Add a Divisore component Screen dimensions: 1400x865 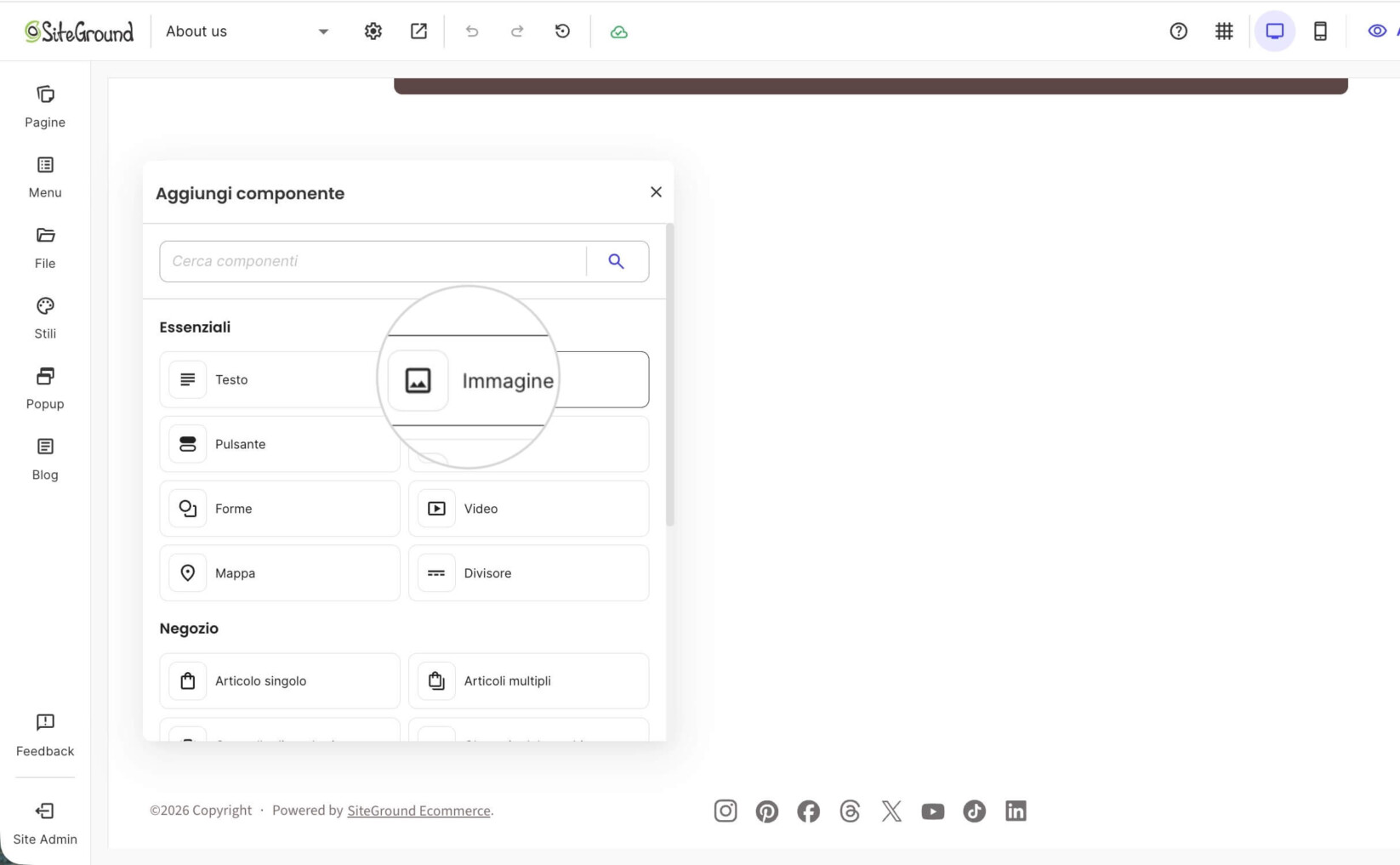pyautogui.click(x=528, y=573)
